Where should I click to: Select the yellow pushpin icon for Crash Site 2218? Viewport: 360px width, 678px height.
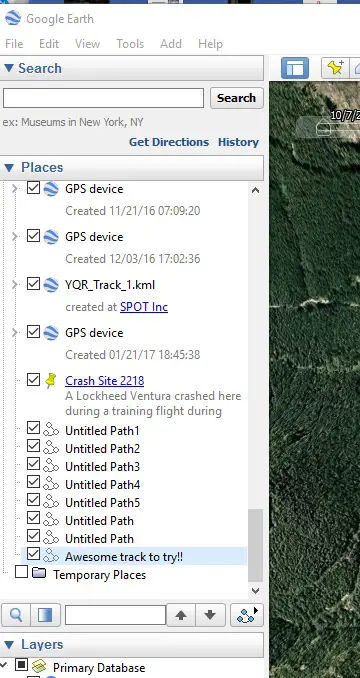51,381
